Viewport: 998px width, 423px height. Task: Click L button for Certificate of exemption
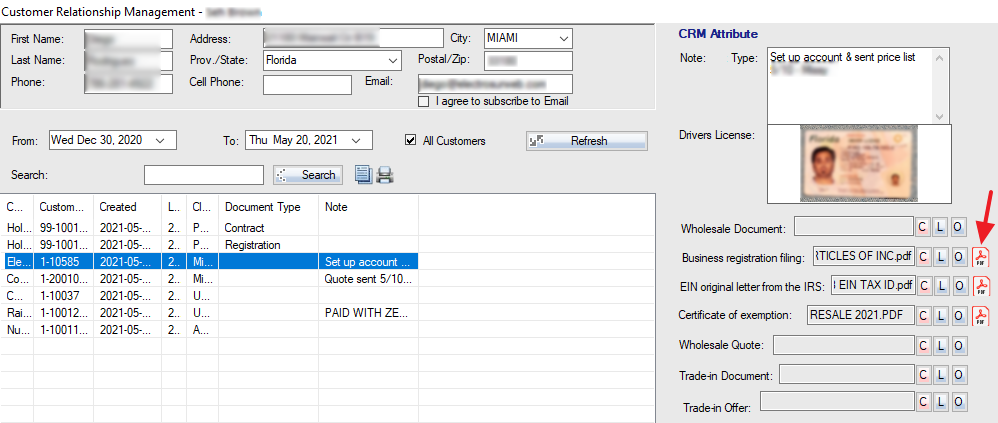[x=941, y=315]
